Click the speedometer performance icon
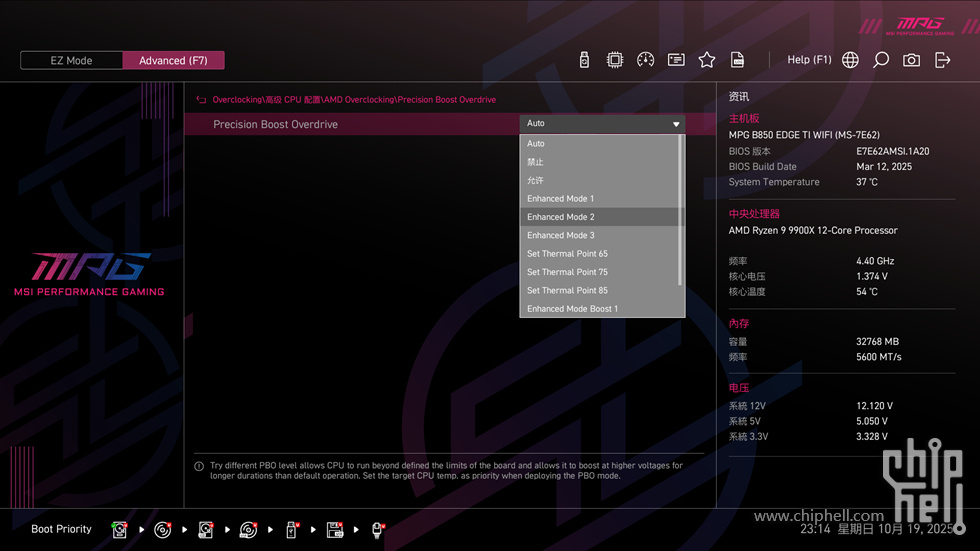Screen dimensions: 980x551 click(645, 60)
